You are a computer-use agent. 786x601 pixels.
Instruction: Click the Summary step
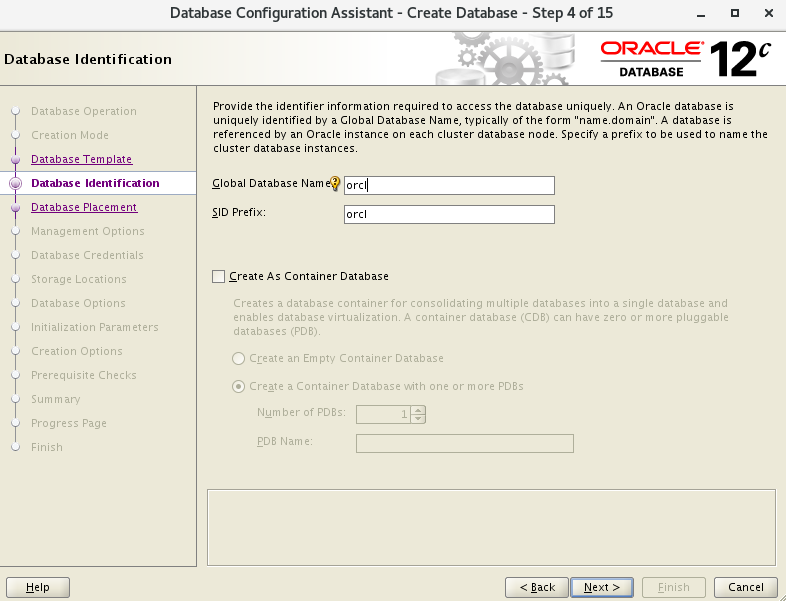pos(56,400)
